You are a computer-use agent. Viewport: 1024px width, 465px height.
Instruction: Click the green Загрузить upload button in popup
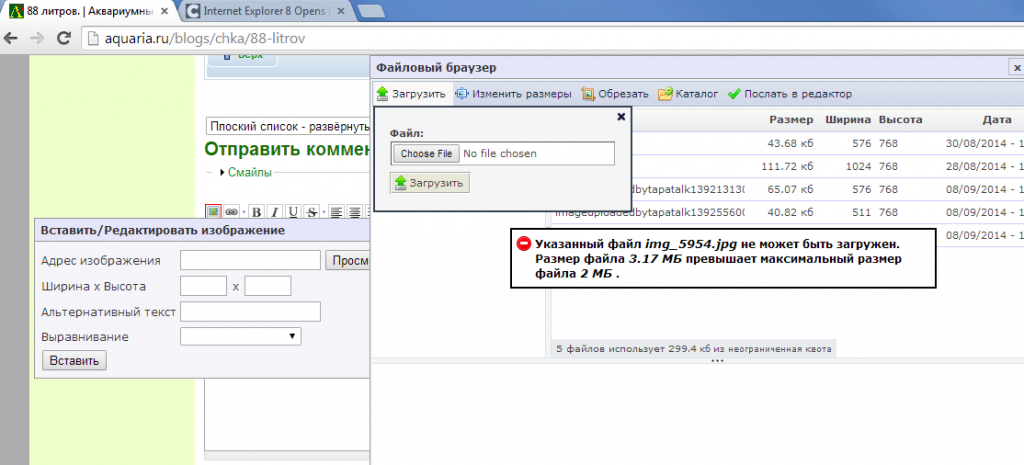pyautogui.click(x=430, y=183)
